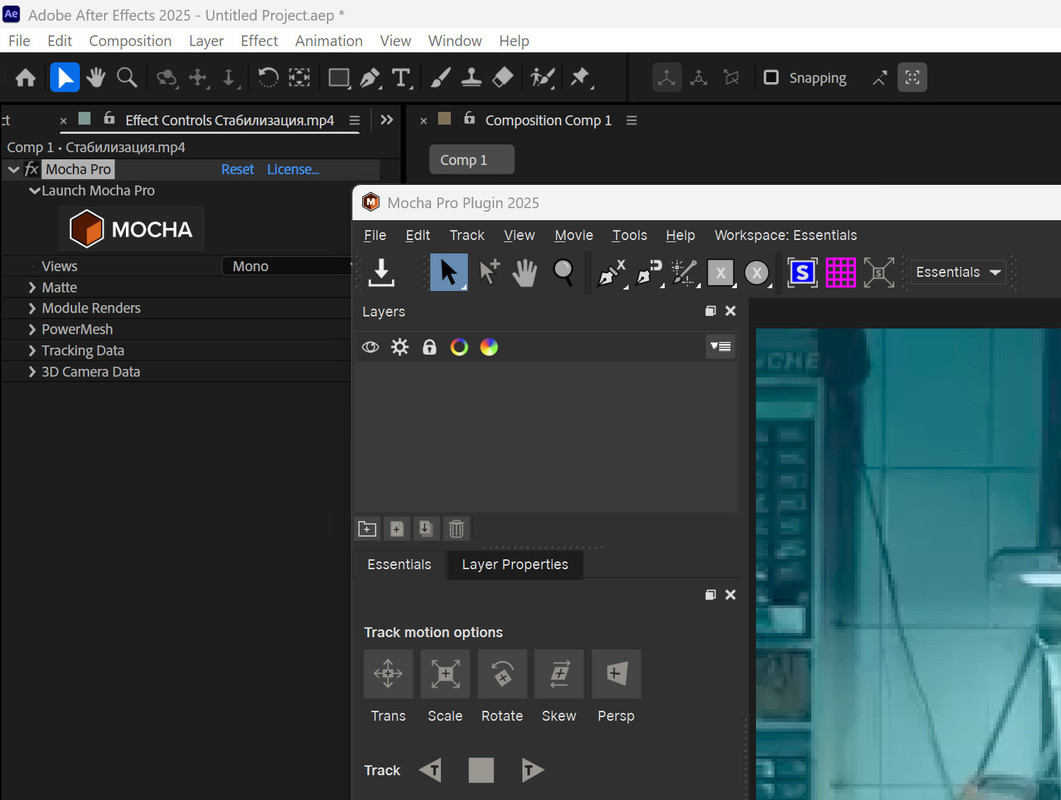Expand the PowerMesh group
The image size is (1061, 800).
pos(32,330)
